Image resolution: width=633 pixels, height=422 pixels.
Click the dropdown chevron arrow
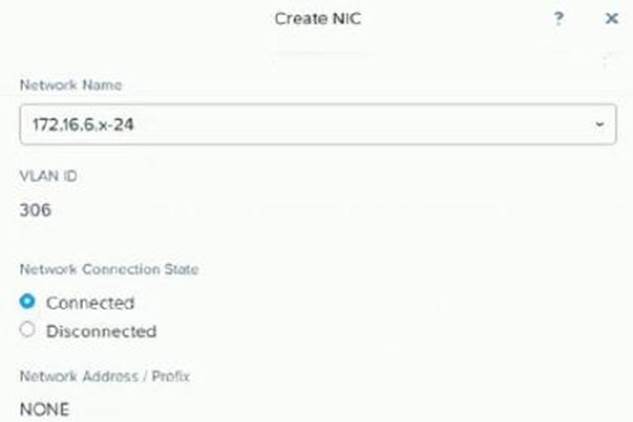point(599,124)
